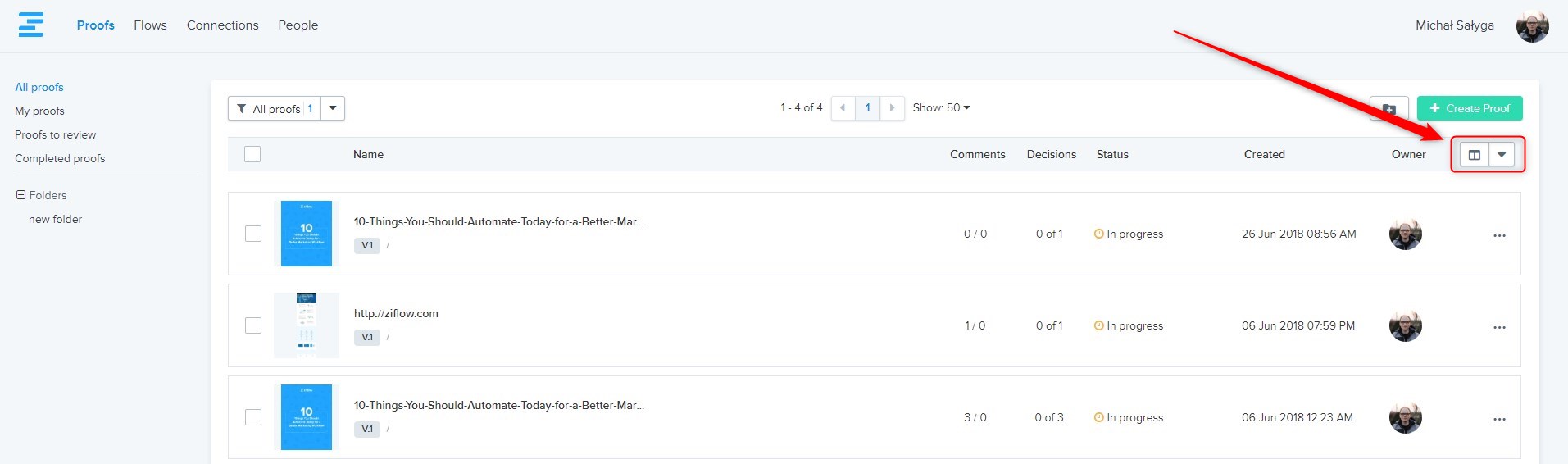This screenshot has width=1568, height=464.
Task: Open the Show: 50 page size dropdown
Action: 941,108
